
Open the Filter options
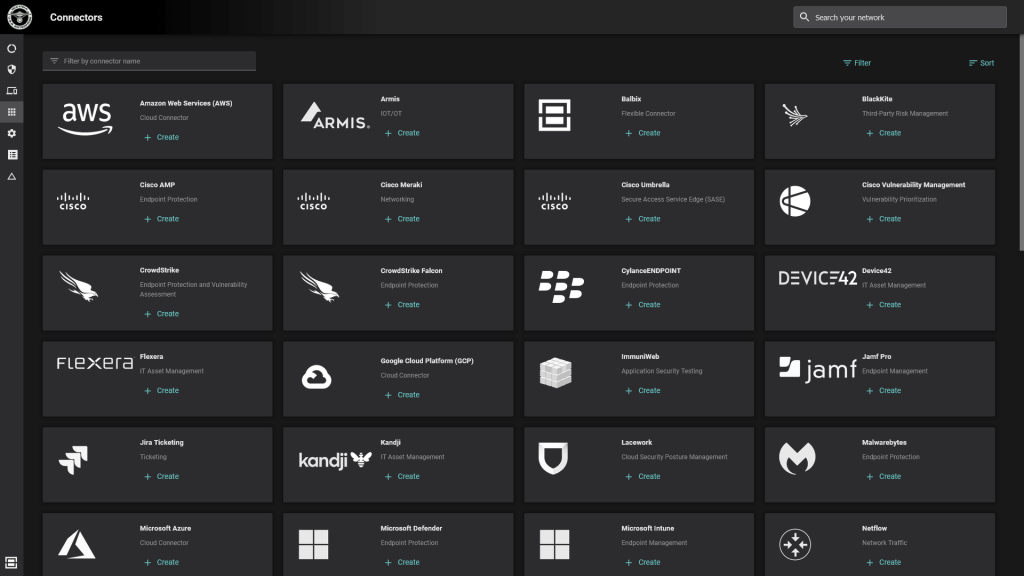(x=857, y=63)
